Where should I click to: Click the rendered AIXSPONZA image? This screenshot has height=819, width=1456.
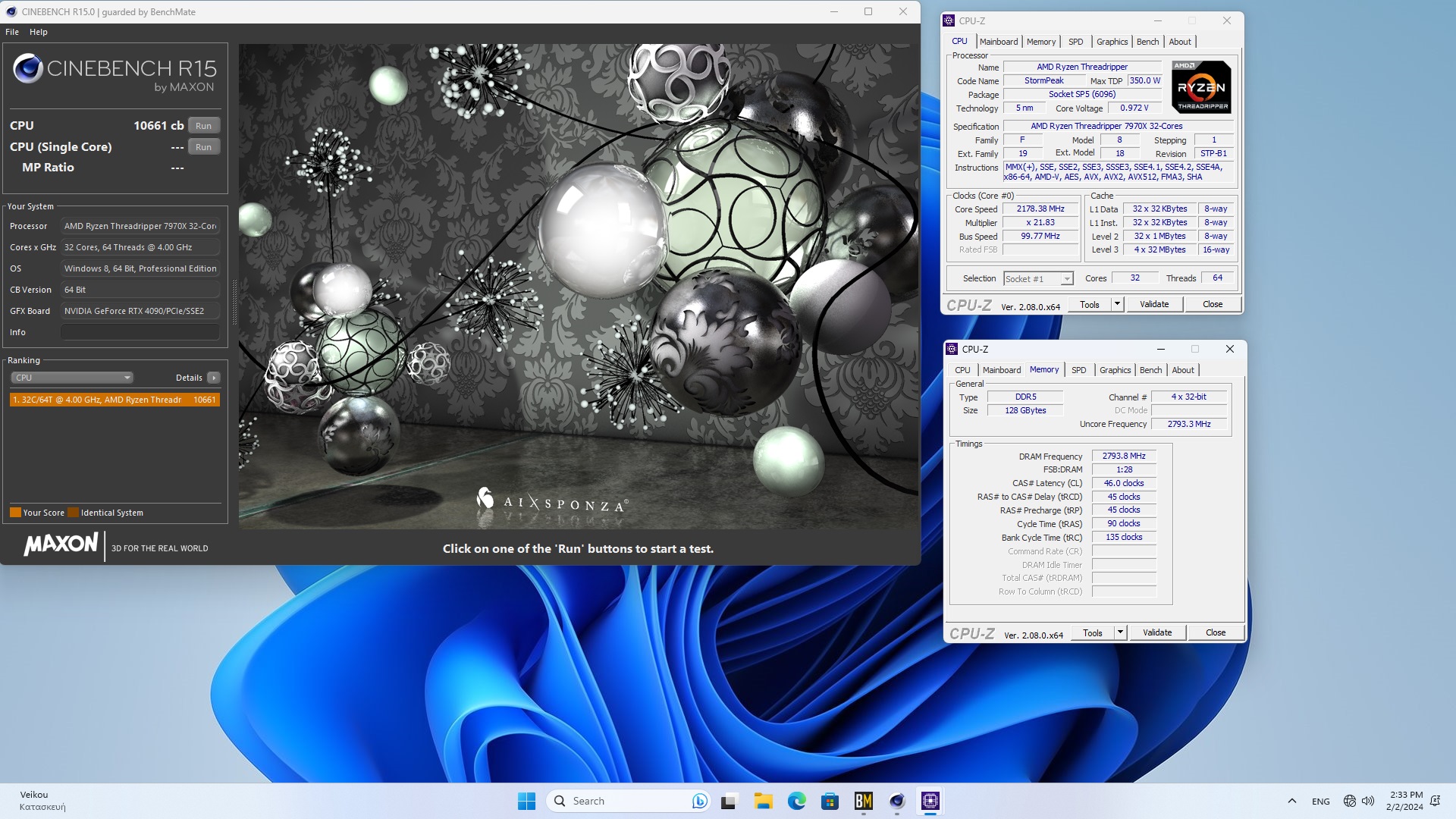coord(578,287)
